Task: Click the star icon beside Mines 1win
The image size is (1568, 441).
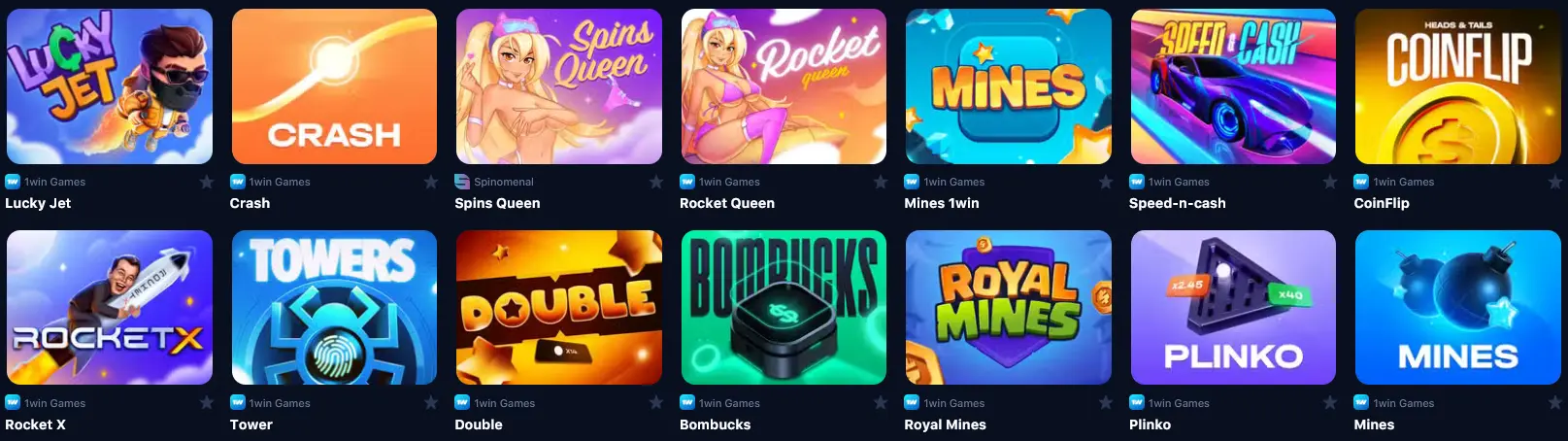Action: 1106,182
